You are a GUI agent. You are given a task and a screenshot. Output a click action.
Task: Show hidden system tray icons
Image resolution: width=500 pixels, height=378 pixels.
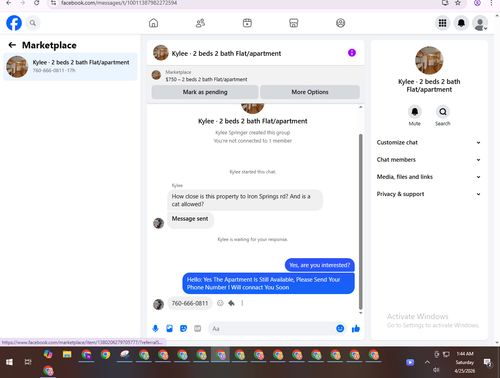click(427, 362)
